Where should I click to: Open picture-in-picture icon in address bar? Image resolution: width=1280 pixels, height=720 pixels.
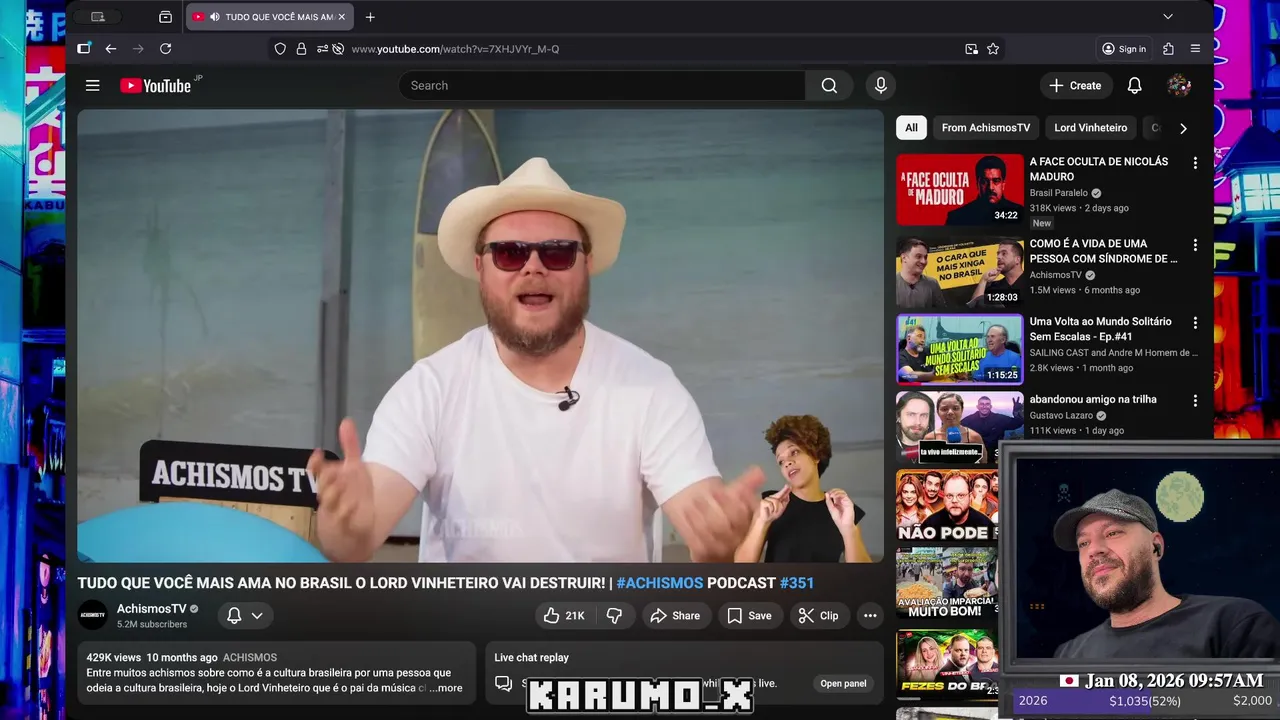point(971,49)
